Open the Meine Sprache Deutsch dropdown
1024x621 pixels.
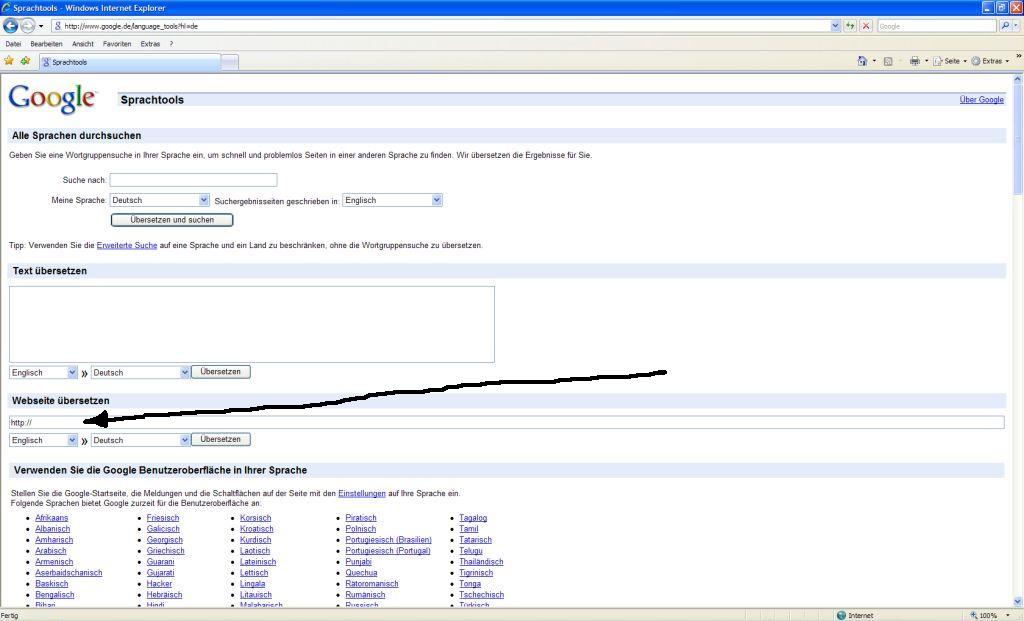coord(160,200)
